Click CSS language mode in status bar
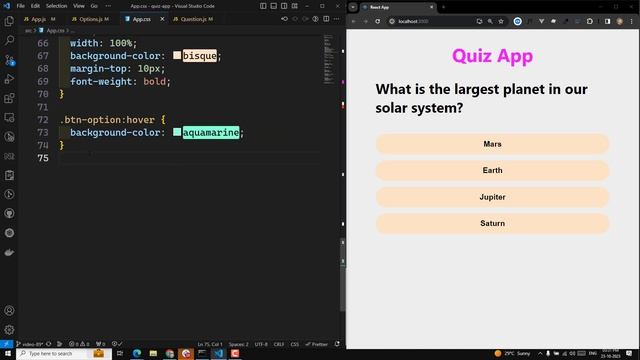640x360 pixels. click(x=295, y=344)
